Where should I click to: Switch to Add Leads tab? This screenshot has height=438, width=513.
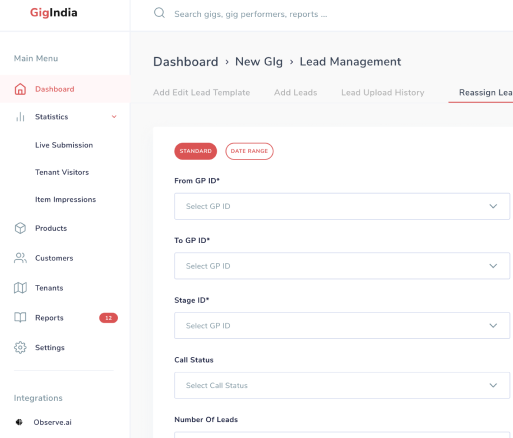click(x=295, y=93)
